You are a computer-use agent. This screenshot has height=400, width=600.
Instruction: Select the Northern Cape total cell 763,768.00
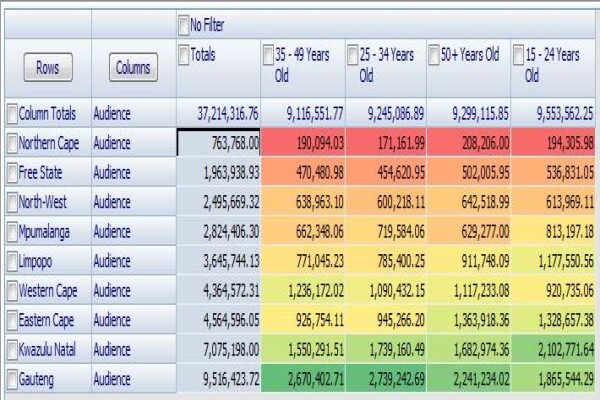(x=218, y=142)
